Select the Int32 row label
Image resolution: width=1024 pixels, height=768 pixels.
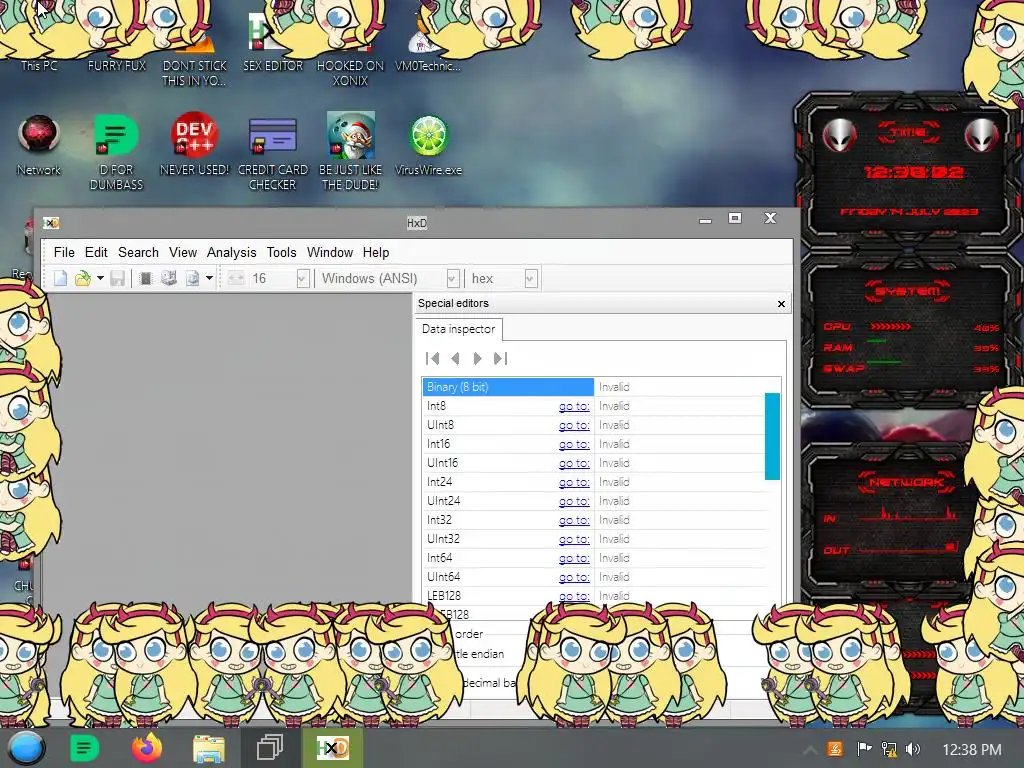click(439, 520)
